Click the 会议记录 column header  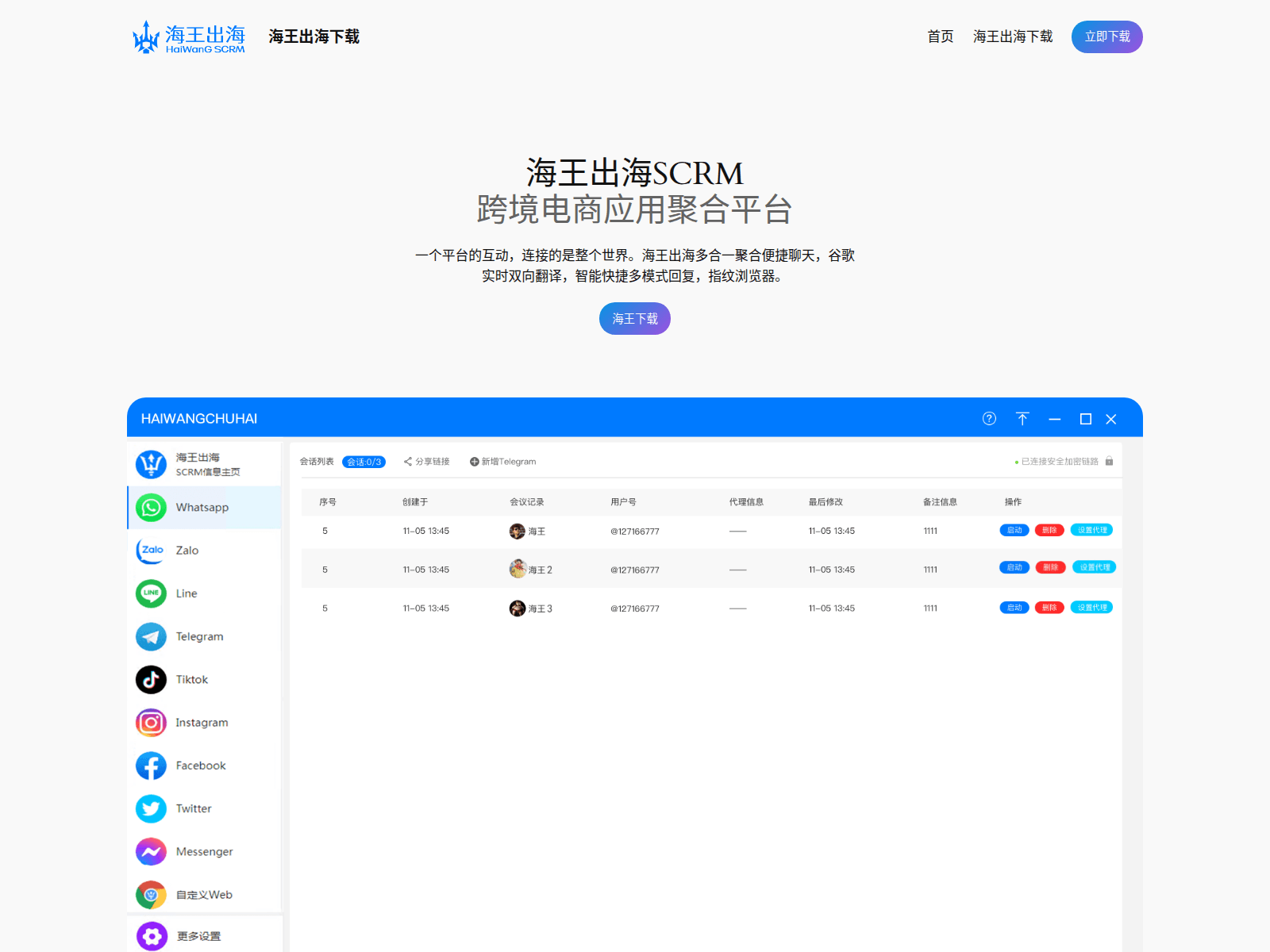527,502
